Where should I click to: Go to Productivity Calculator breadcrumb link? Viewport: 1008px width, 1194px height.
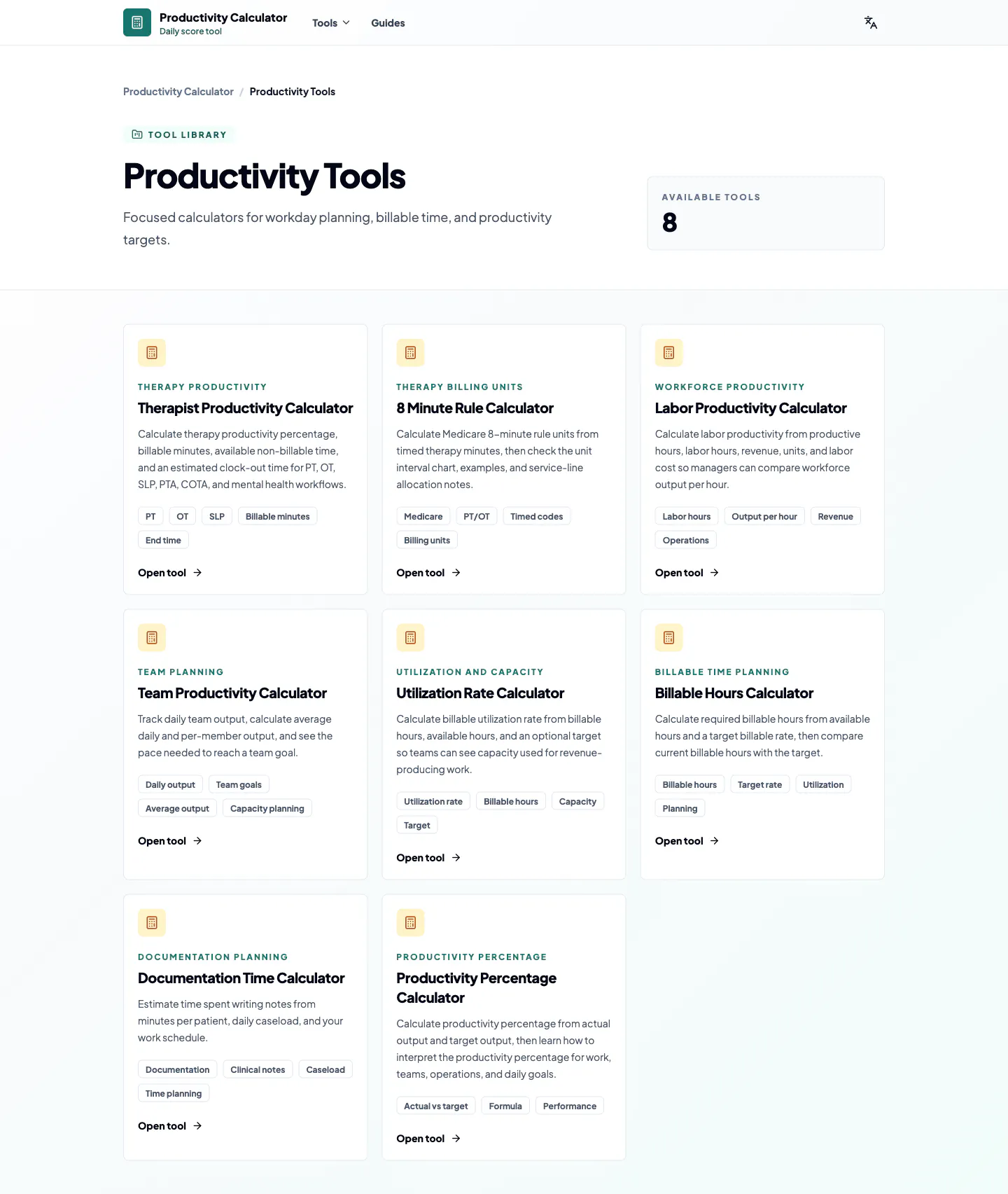tap(178, 92)
